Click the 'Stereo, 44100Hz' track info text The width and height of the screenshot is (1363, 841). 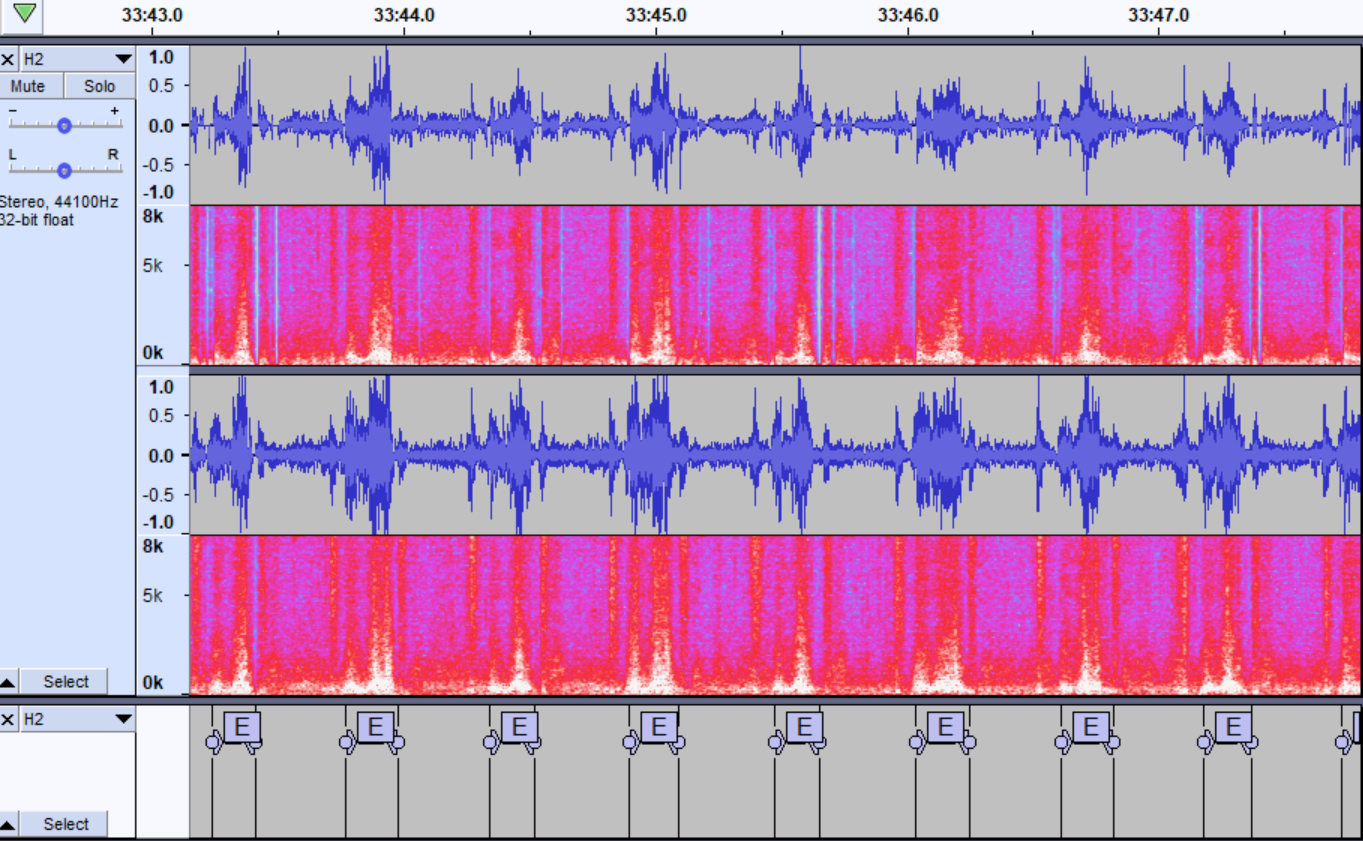point(59,202)
